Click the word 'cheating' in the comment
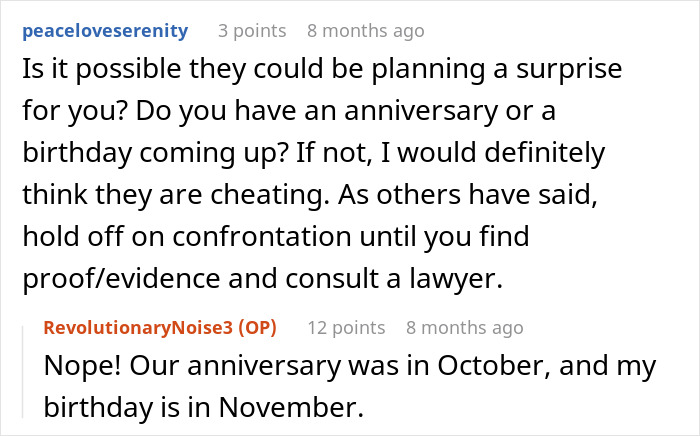700x436 pixels. (x=267, y=195)
